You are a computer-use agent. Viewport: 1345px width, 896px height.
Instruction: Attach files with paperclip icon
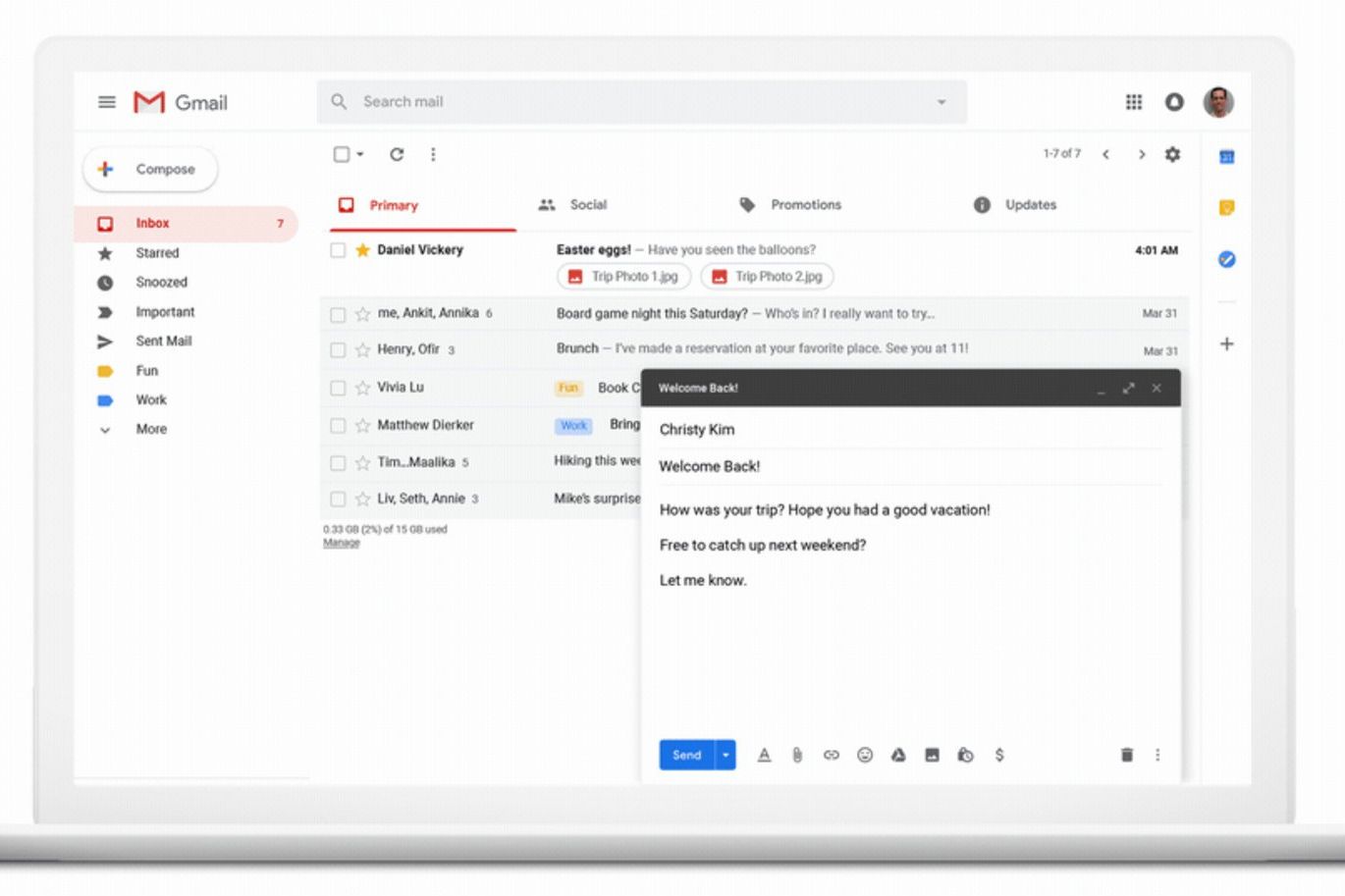[797, 755]
